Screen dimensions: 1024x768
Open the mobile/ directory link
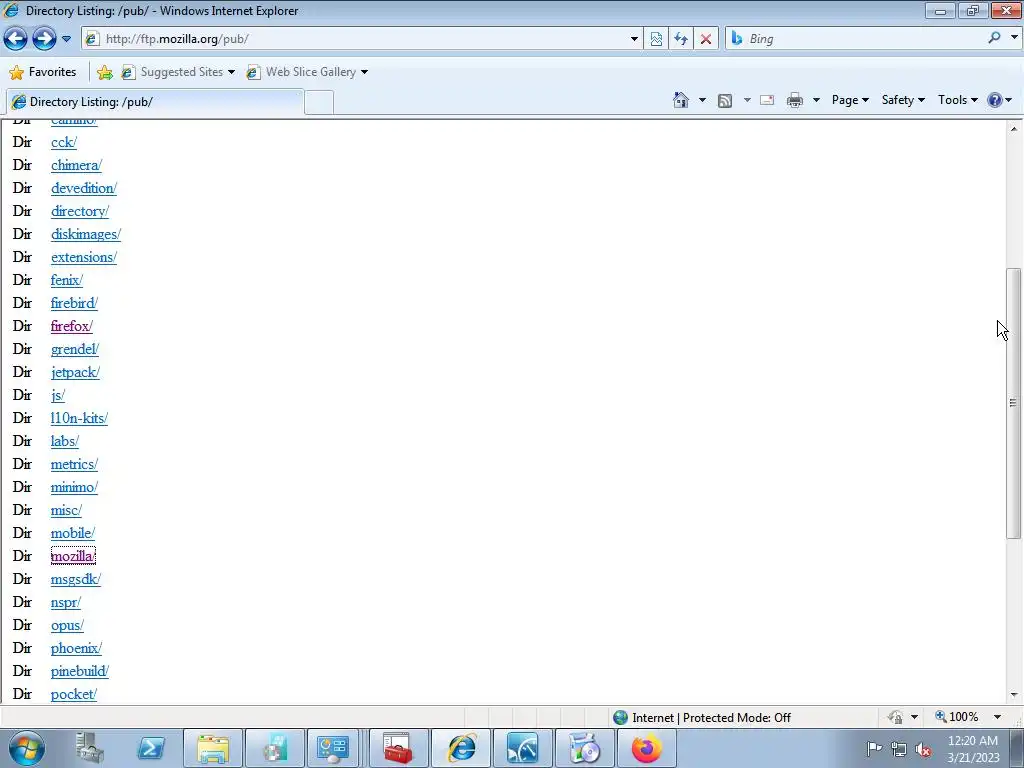point(72,533)
